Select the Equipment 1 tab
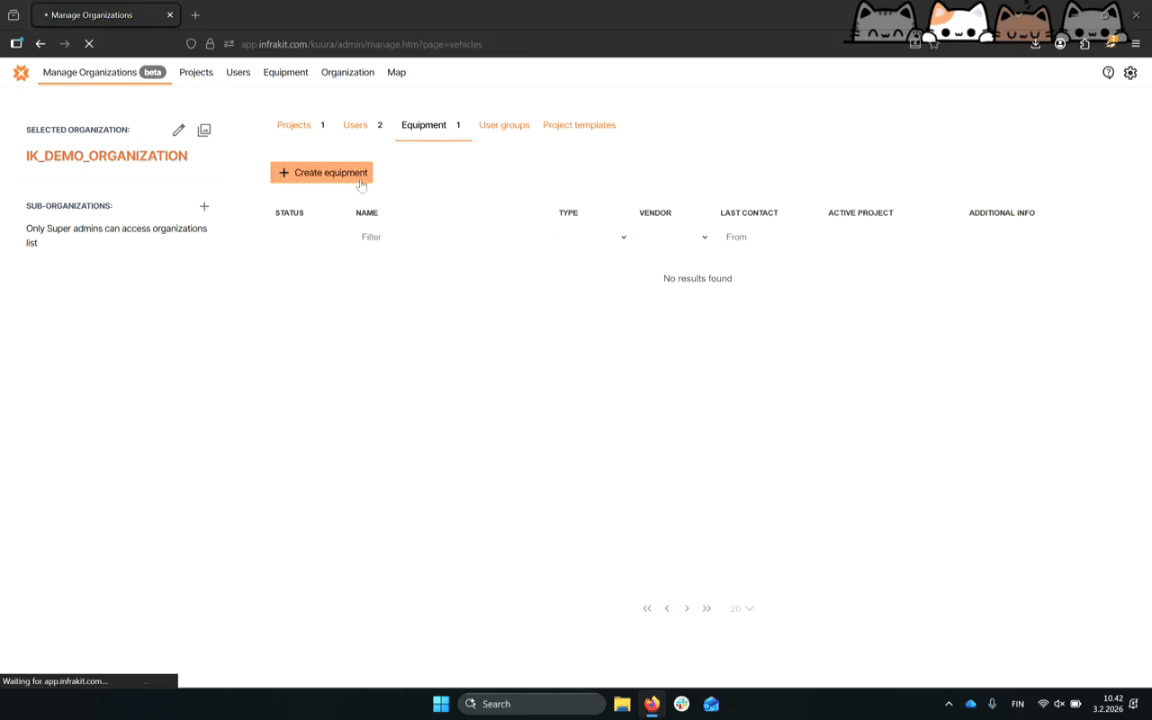 [x=431, y=125]
